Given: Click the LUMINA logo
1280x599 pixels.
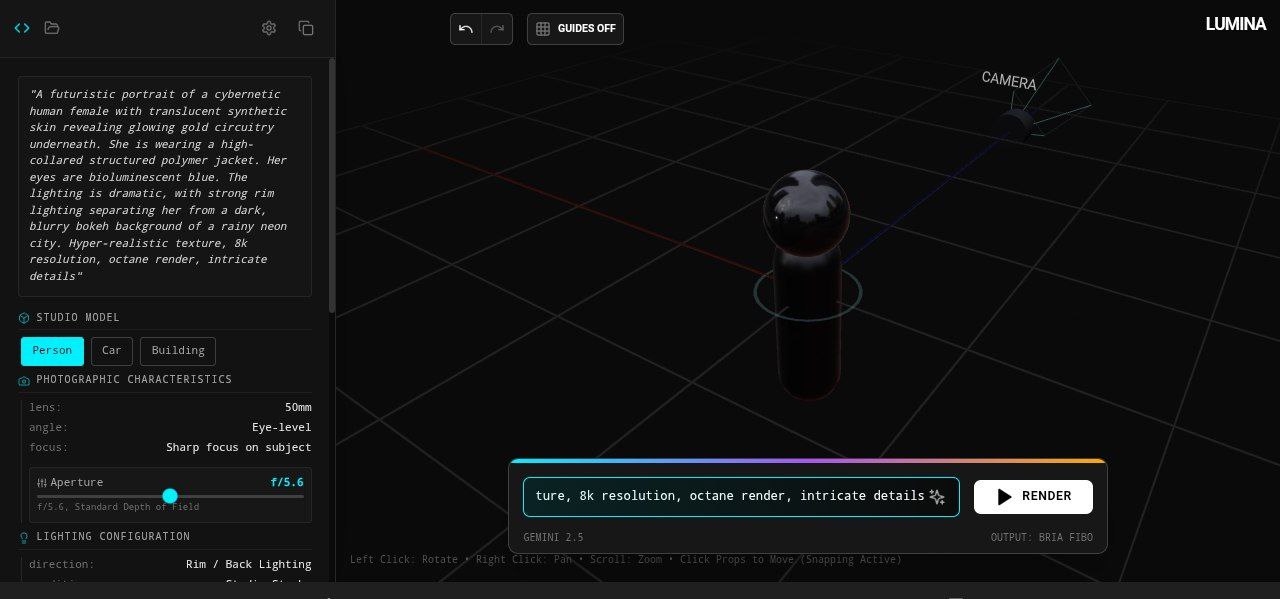Looking at the screenshot, I should coord(1236,24).
